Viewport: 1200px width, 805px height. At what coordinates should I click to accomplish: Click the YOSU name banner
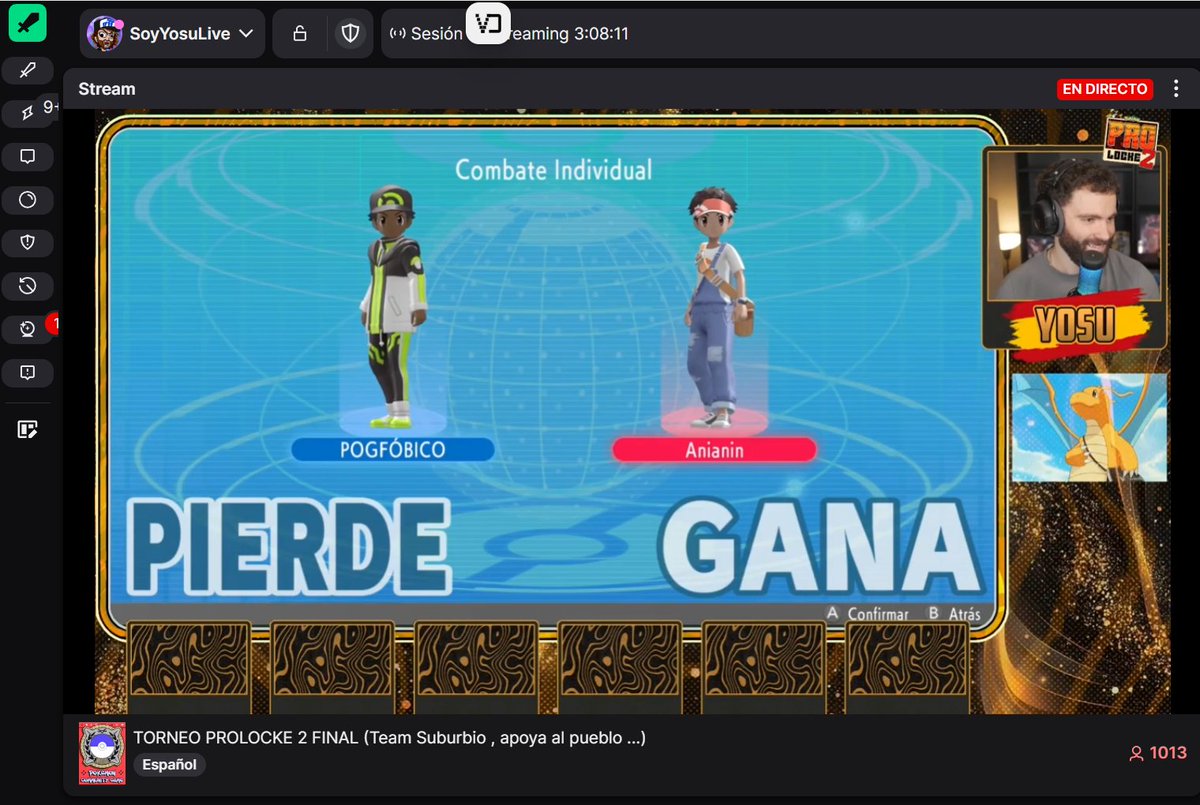tap(1076, 325)
